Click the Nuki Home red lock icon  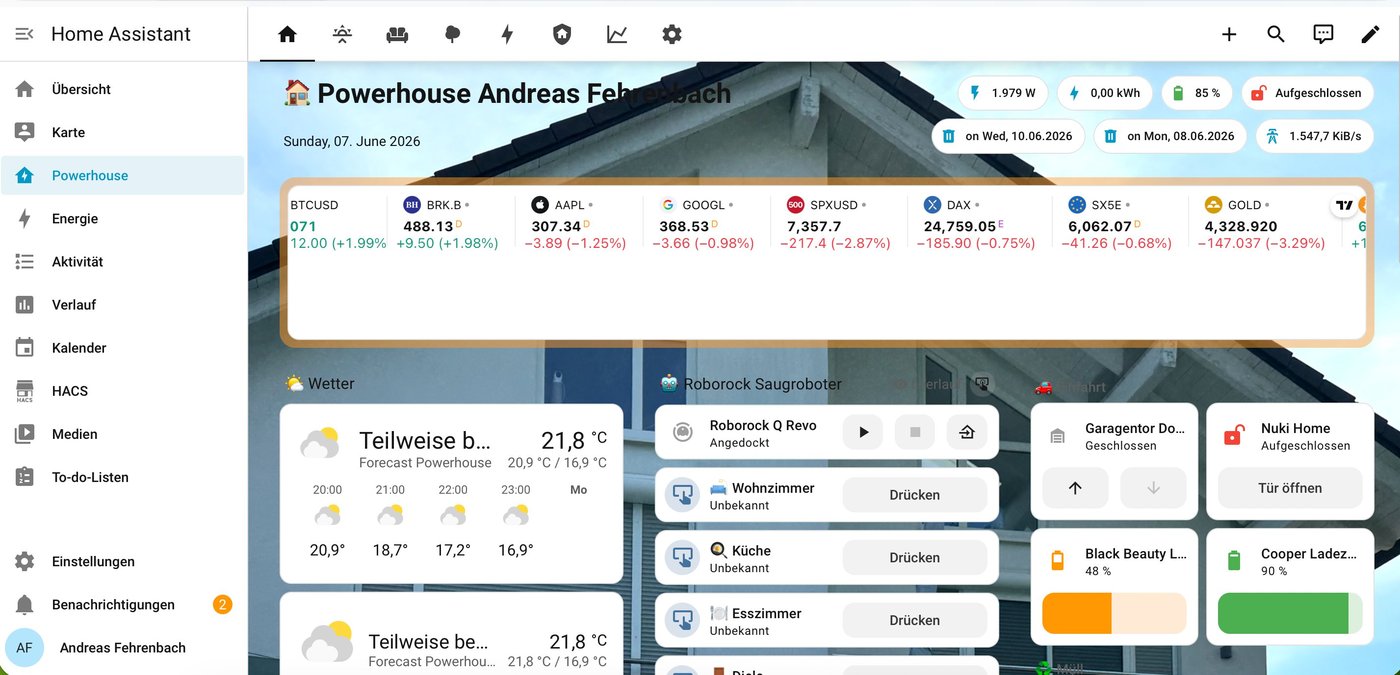1234,436
